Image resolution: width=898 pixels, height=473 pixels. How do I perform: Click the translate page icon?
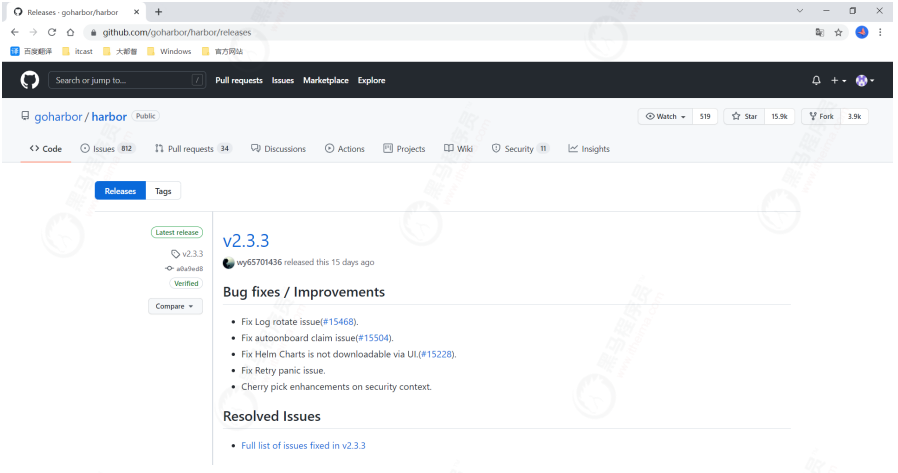point(820,33)
